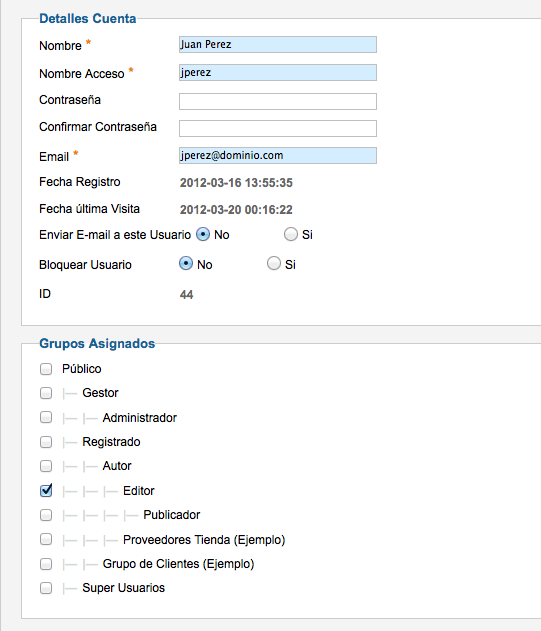Screen dimensions: 541x631
Task: Tick the Registrado group checkbox
Action: (x=46, y=442)
